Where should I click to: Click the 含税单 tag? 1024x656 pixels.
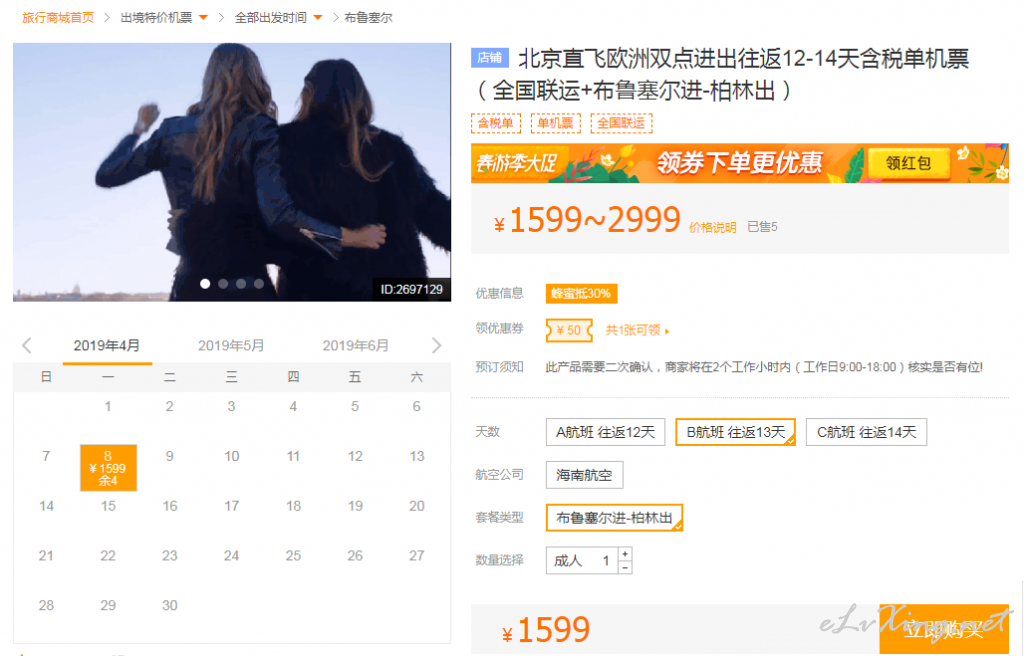(496, 123)
